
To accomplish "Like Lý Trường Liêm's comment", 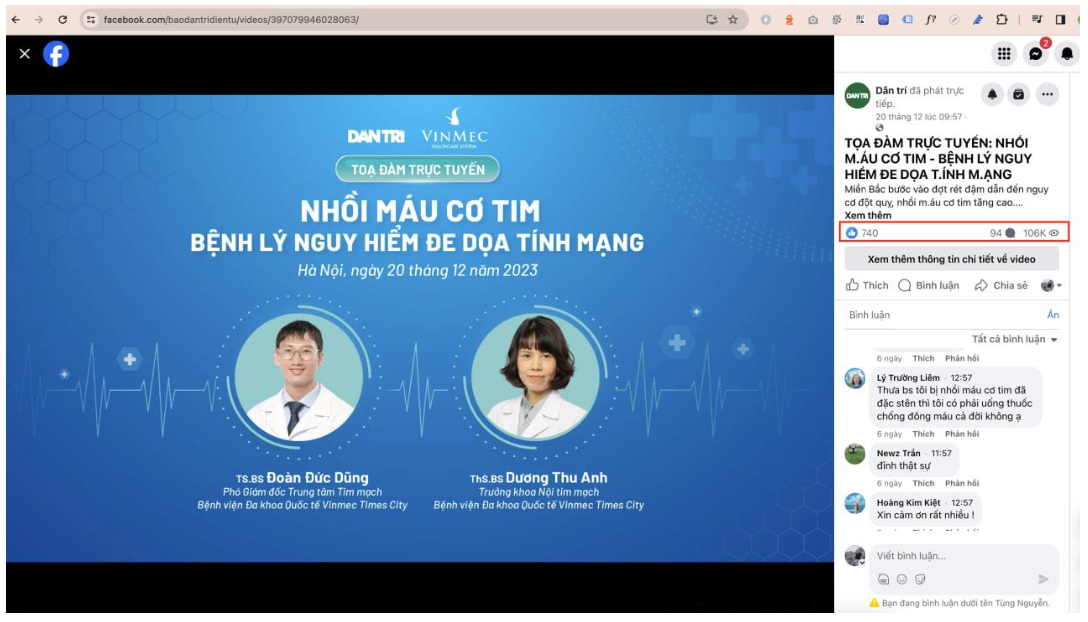I will point(923,434).
